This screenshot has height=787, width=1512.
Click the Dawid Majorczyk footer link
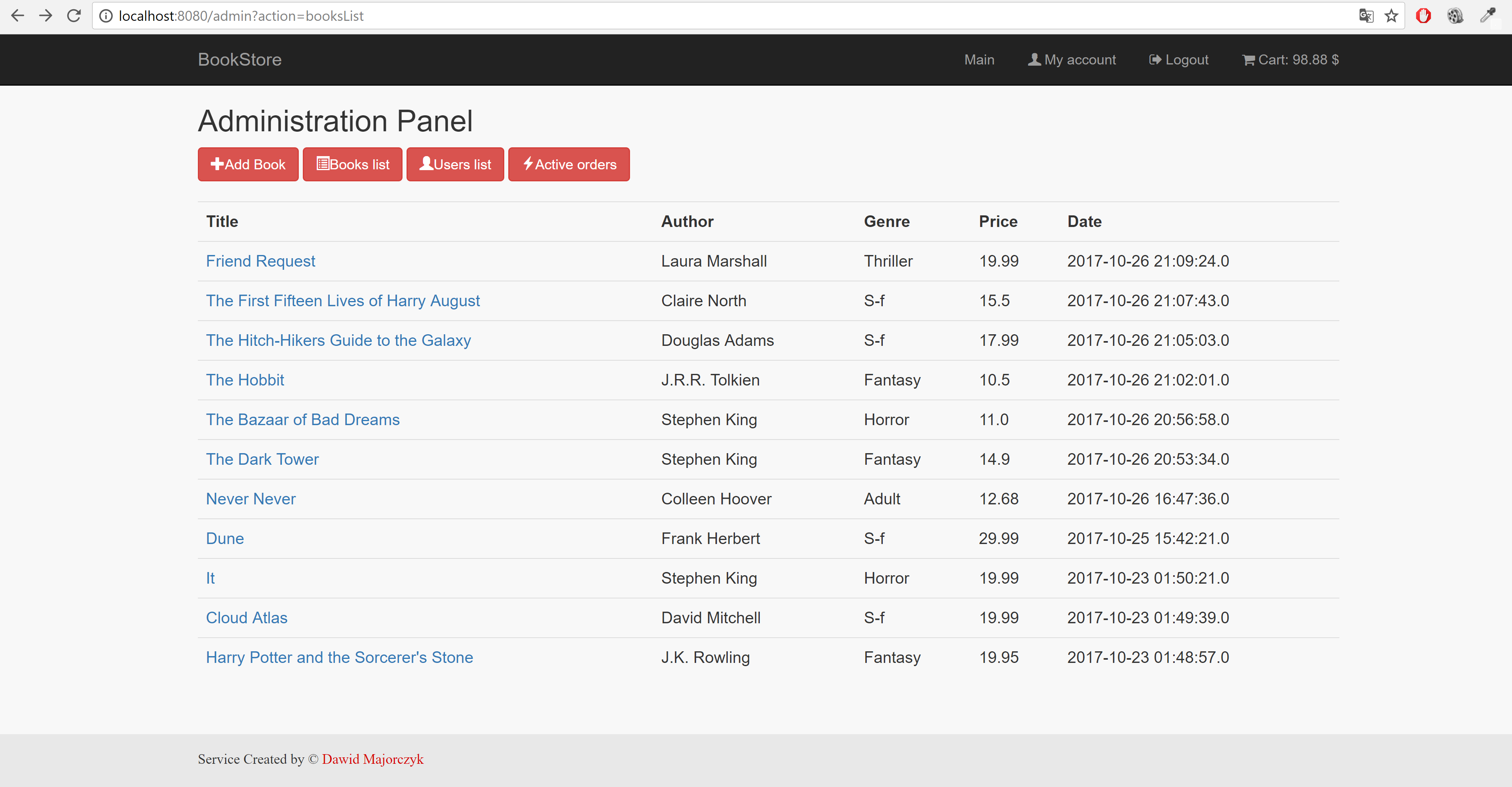[373, 759]
